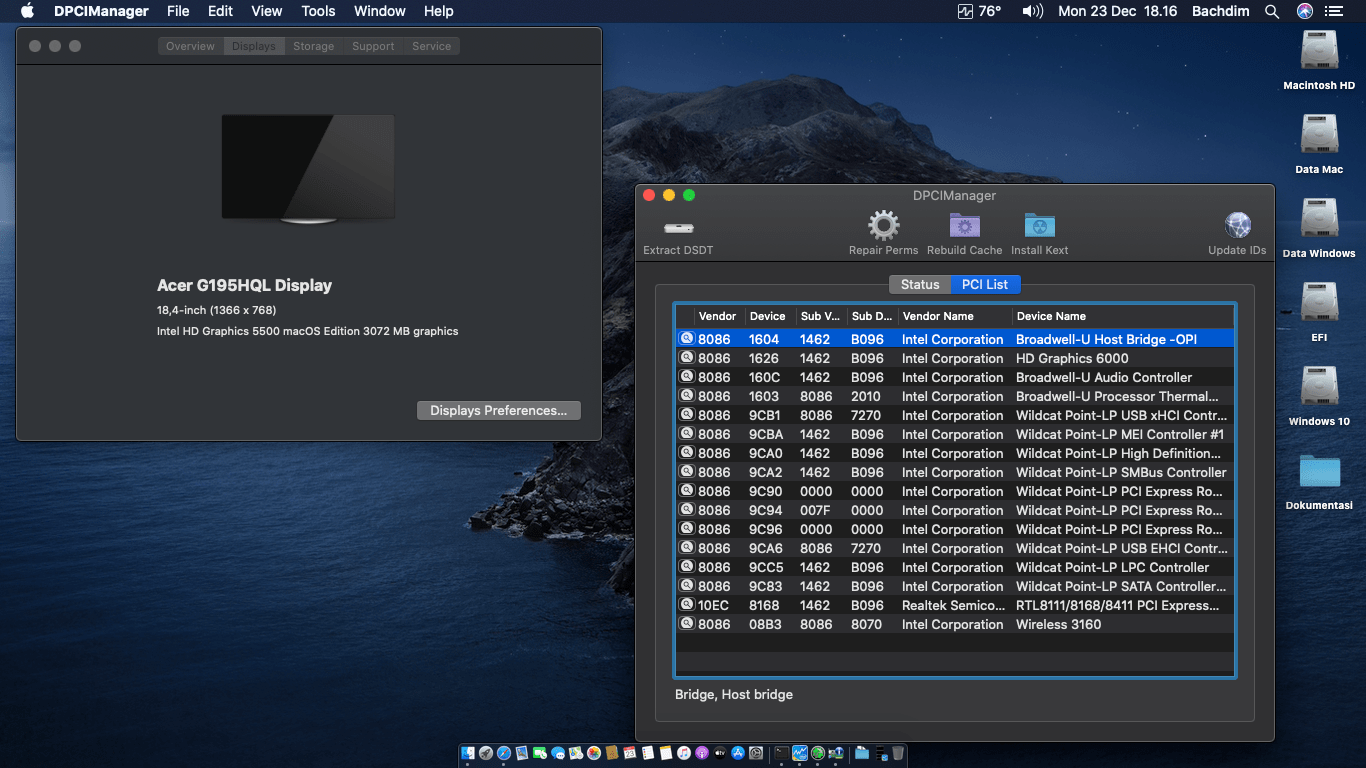Click the Update IDs globe icon
The height and width of the screenshot is (768, 1366).
[x=1237, y=226]
